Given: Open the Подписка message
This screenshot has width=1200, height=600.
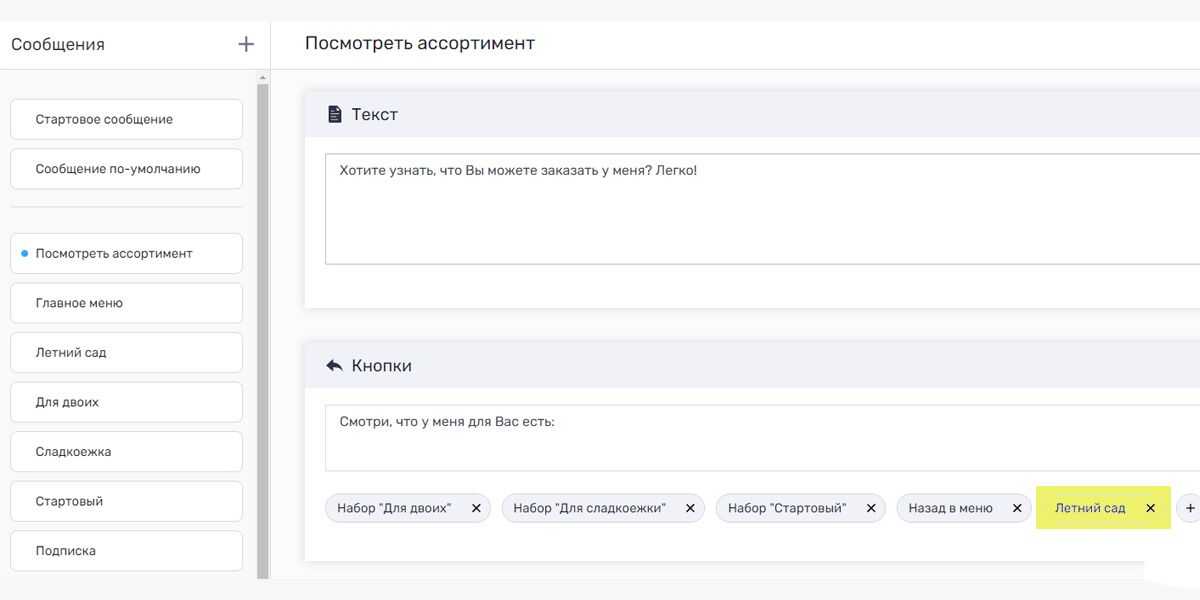Looking at the screenshot, I should [x=126, y=551].
